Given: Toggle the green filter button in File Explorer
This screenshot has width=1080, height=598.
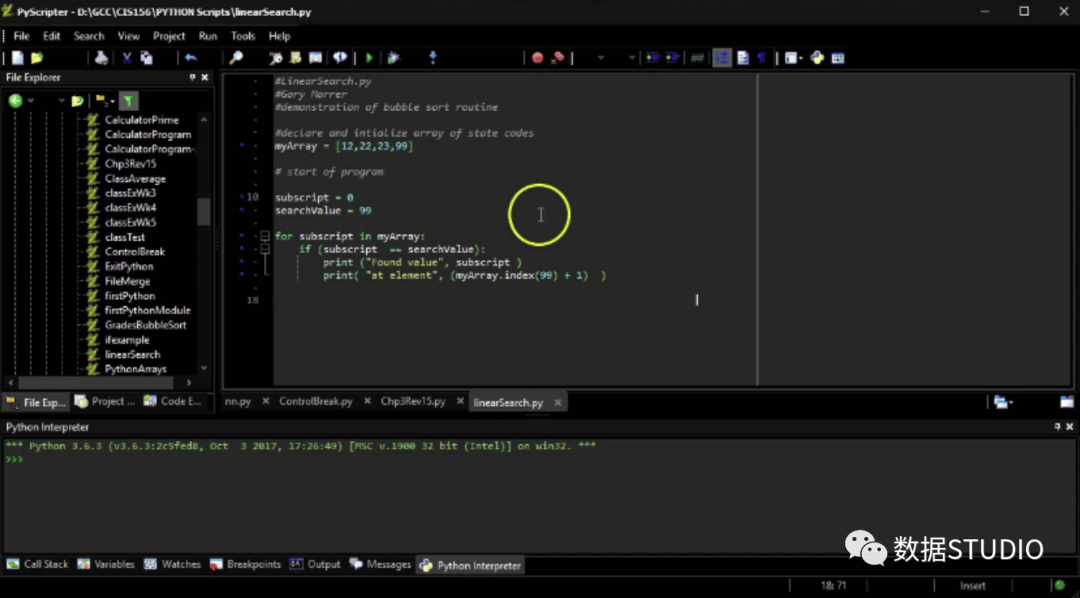Looking at the screenshot, I should [x=129, y=101].
